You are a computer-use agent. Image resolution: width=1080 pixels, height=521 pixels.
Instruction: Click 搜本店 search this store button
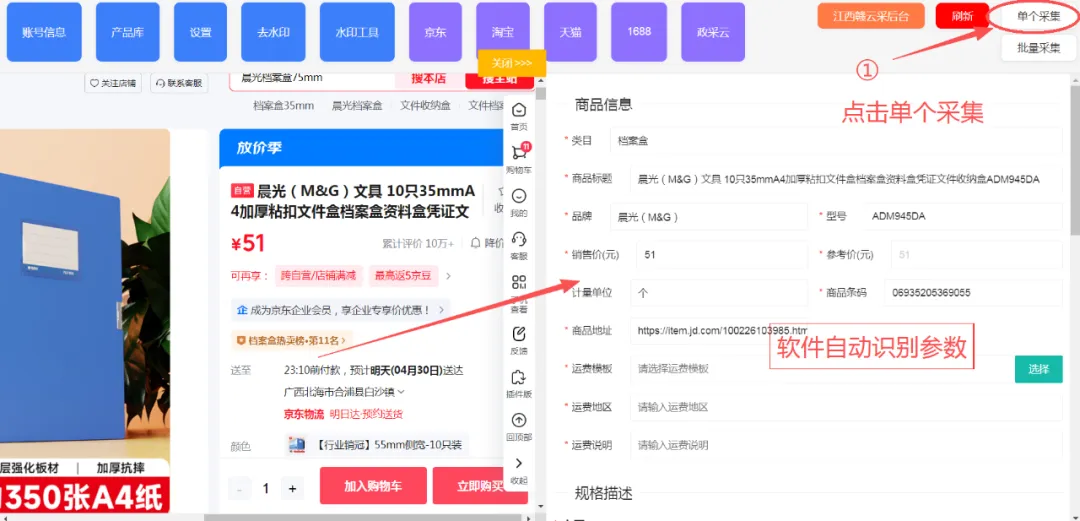(429, 79)
